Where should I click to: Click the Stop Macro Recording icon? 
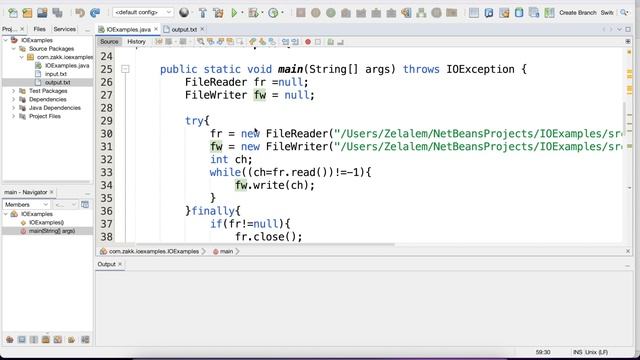(318, 42)
